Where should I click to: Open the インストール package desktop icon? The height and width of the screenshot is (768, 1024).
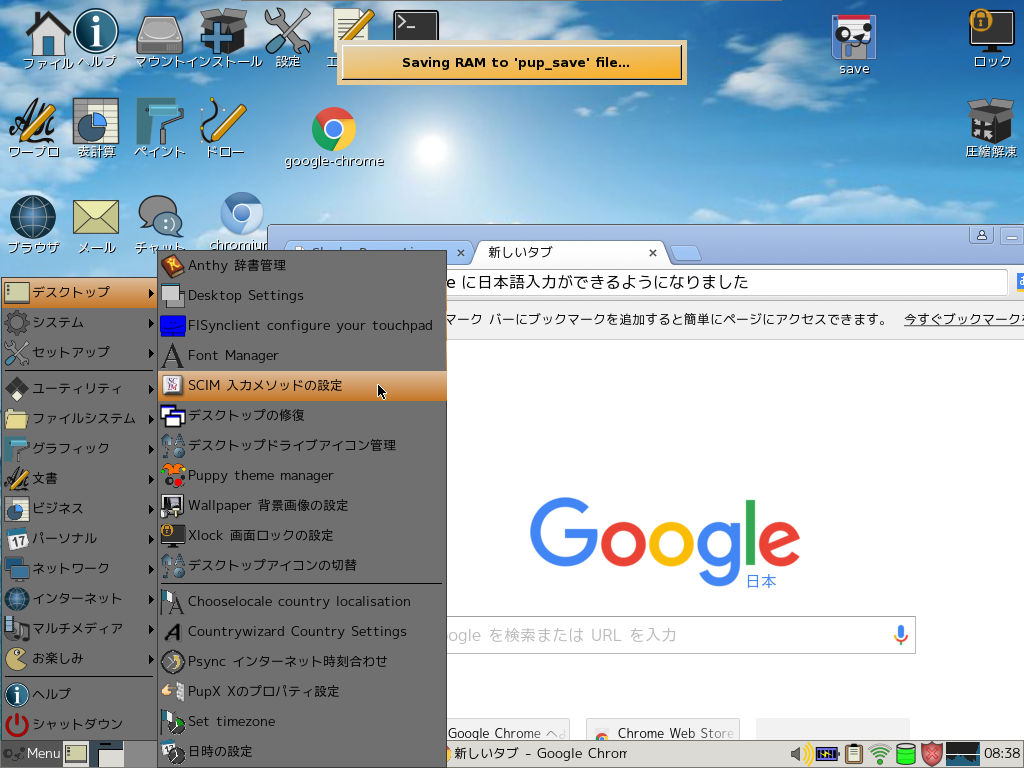(223, 39)
